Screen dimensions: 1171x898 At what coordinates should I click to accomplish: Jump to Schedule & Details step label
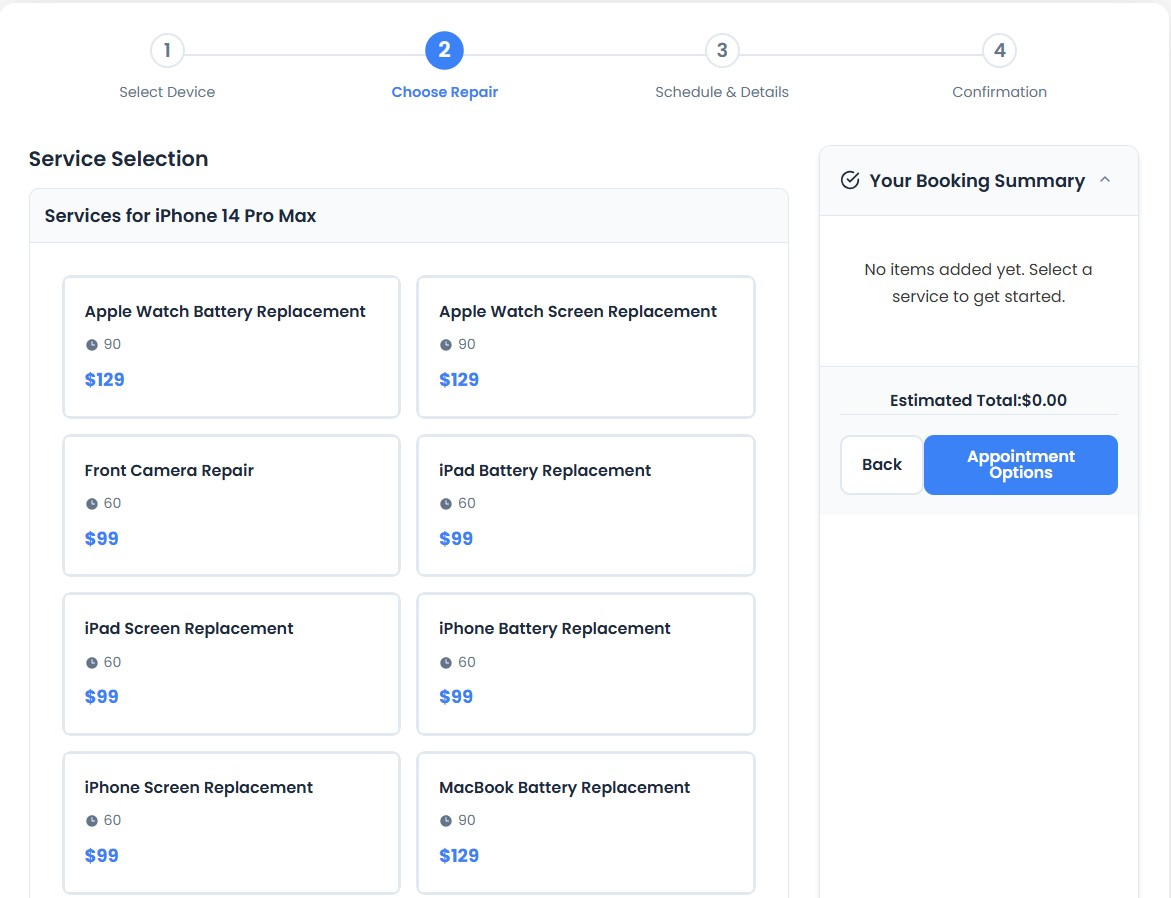coord(721,92)
